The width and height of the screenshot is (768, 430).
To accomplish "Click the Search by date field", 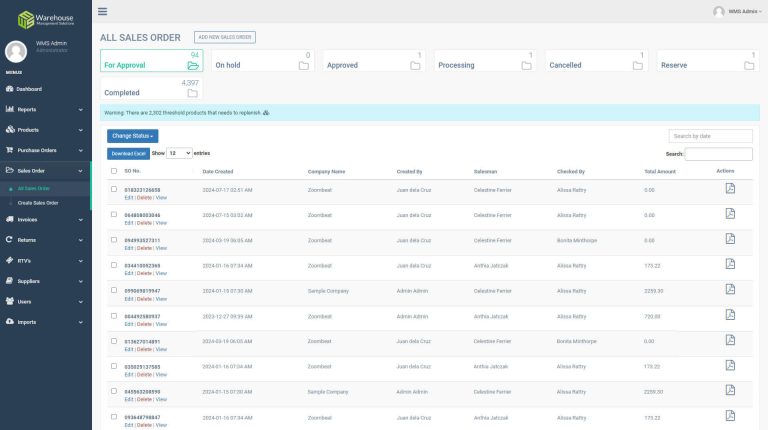I will 710,136.
